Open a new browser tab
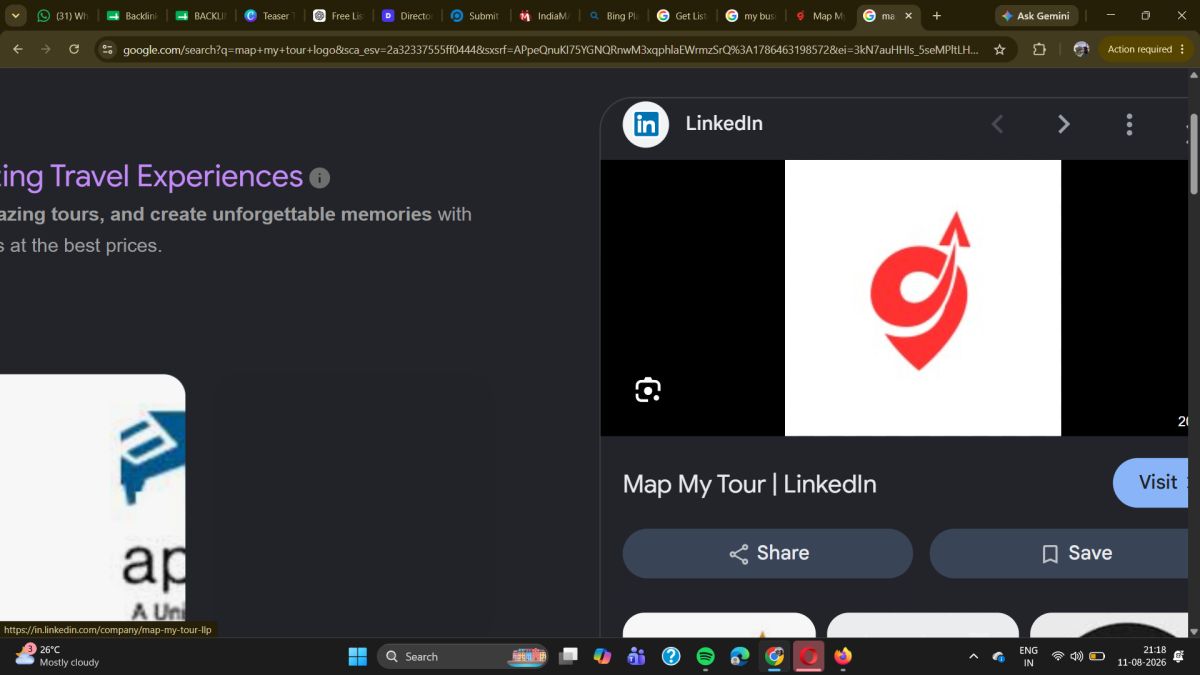 (x=936, y=16)
